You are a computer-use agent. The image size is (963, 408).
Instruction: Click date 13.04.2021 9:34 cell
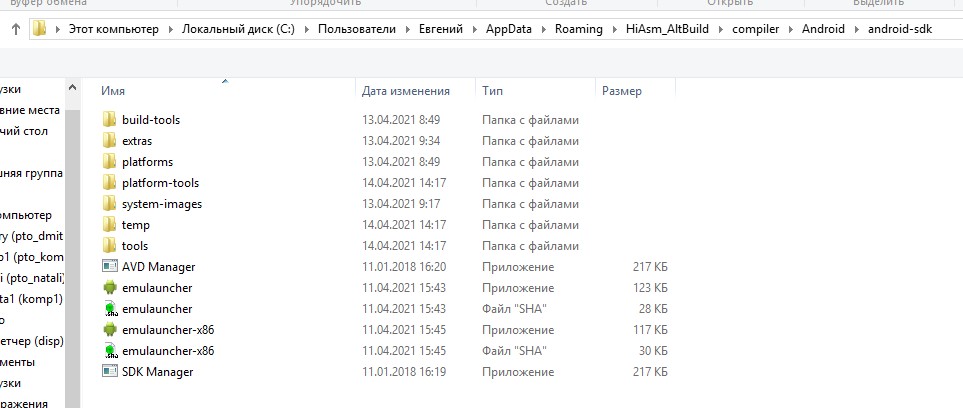click(x=401, y=141)
